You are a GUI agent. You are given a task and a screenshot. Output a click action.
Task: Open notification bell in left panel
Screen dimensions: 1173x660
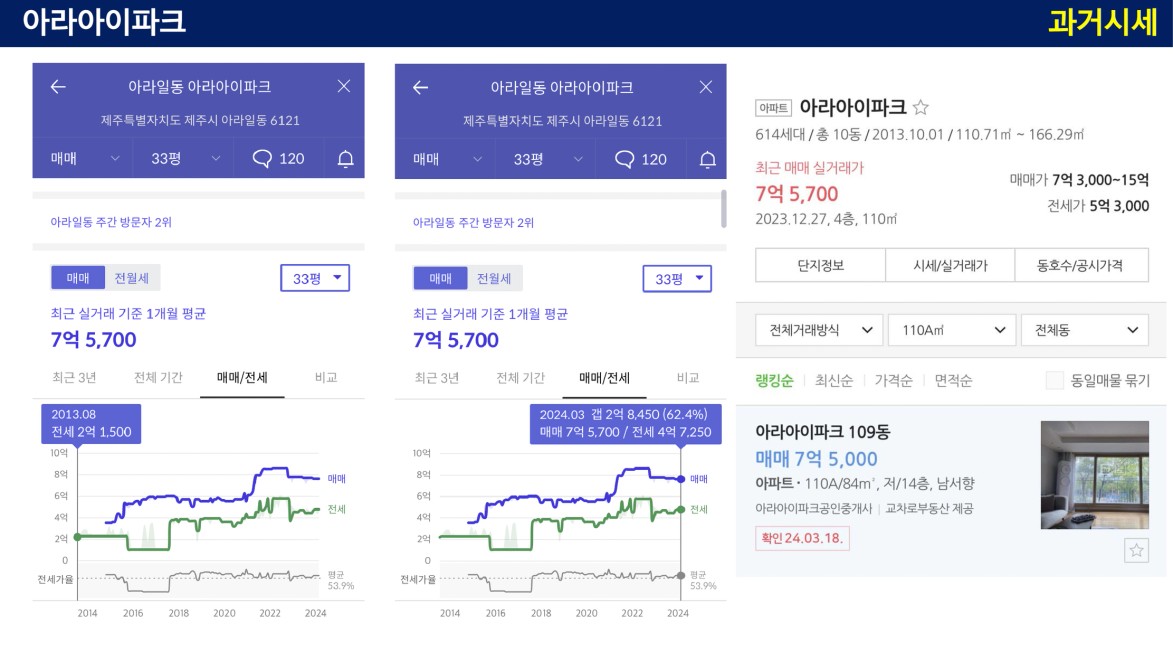pos(345,159)
